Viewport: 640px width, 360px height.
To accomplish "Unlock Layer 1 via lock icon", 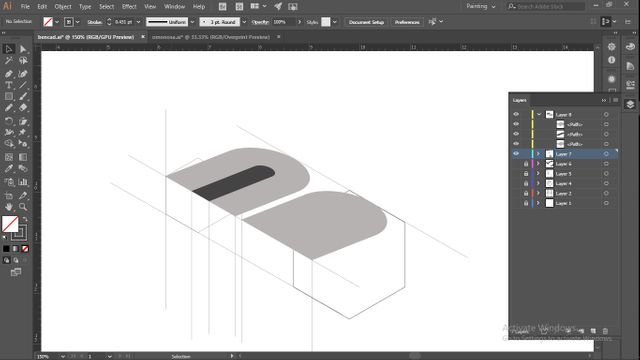I will tap(526, 203).
